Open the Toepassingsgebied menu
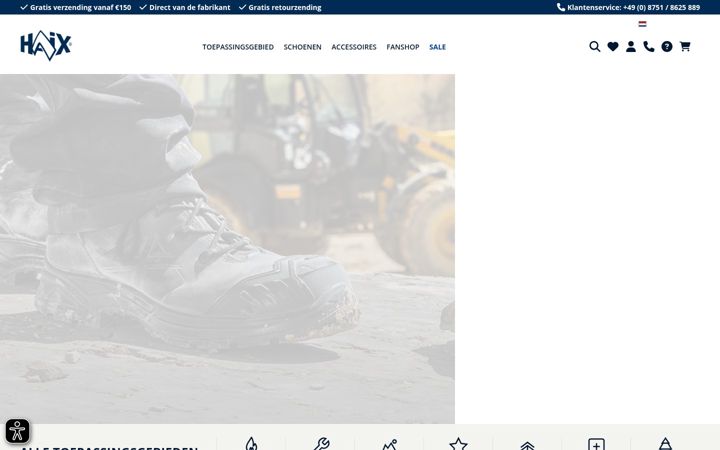 click(x=238, y=47)
